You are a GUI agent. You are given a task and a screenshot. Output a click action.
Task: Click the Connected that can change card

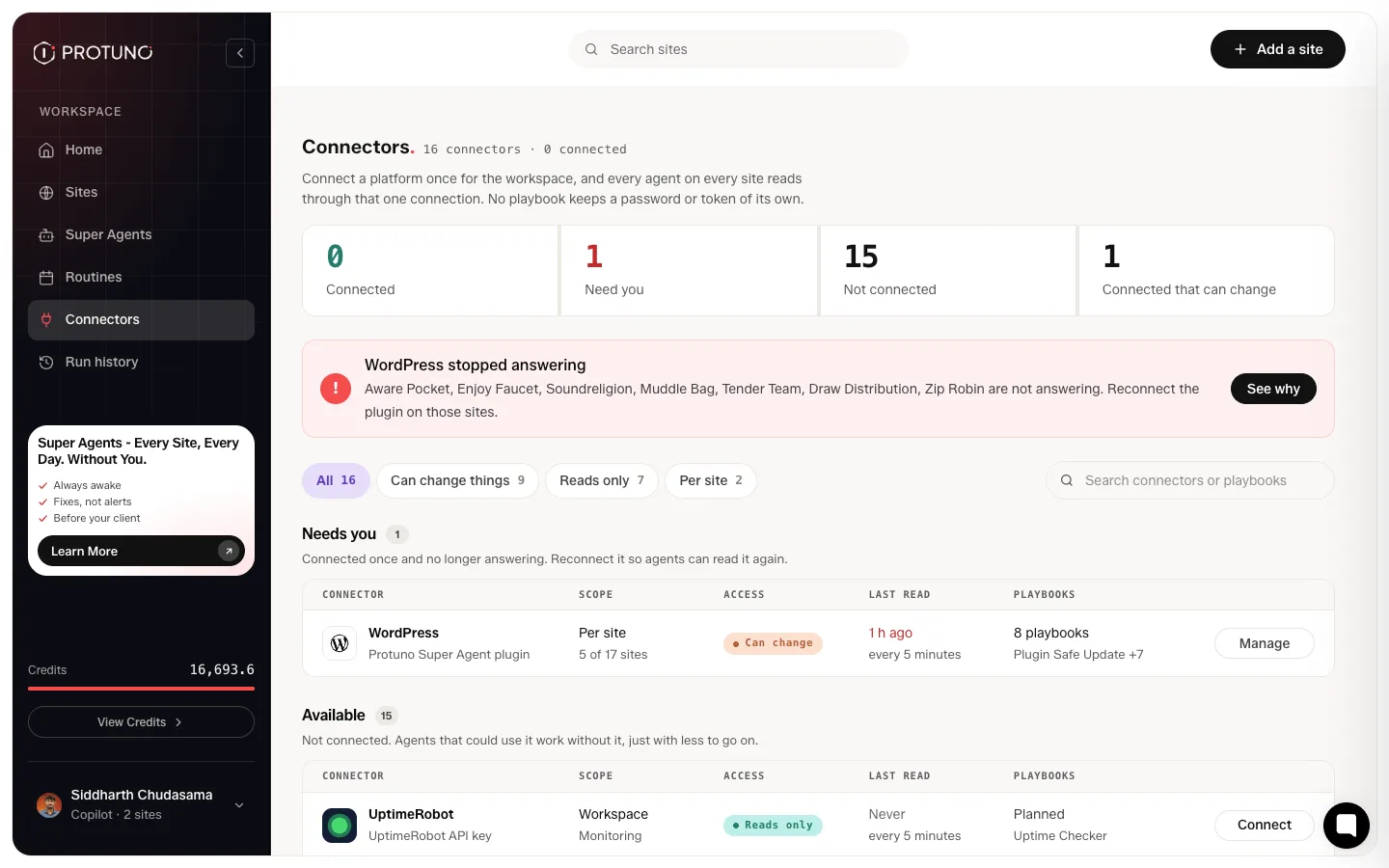(x=1207, y=270)
